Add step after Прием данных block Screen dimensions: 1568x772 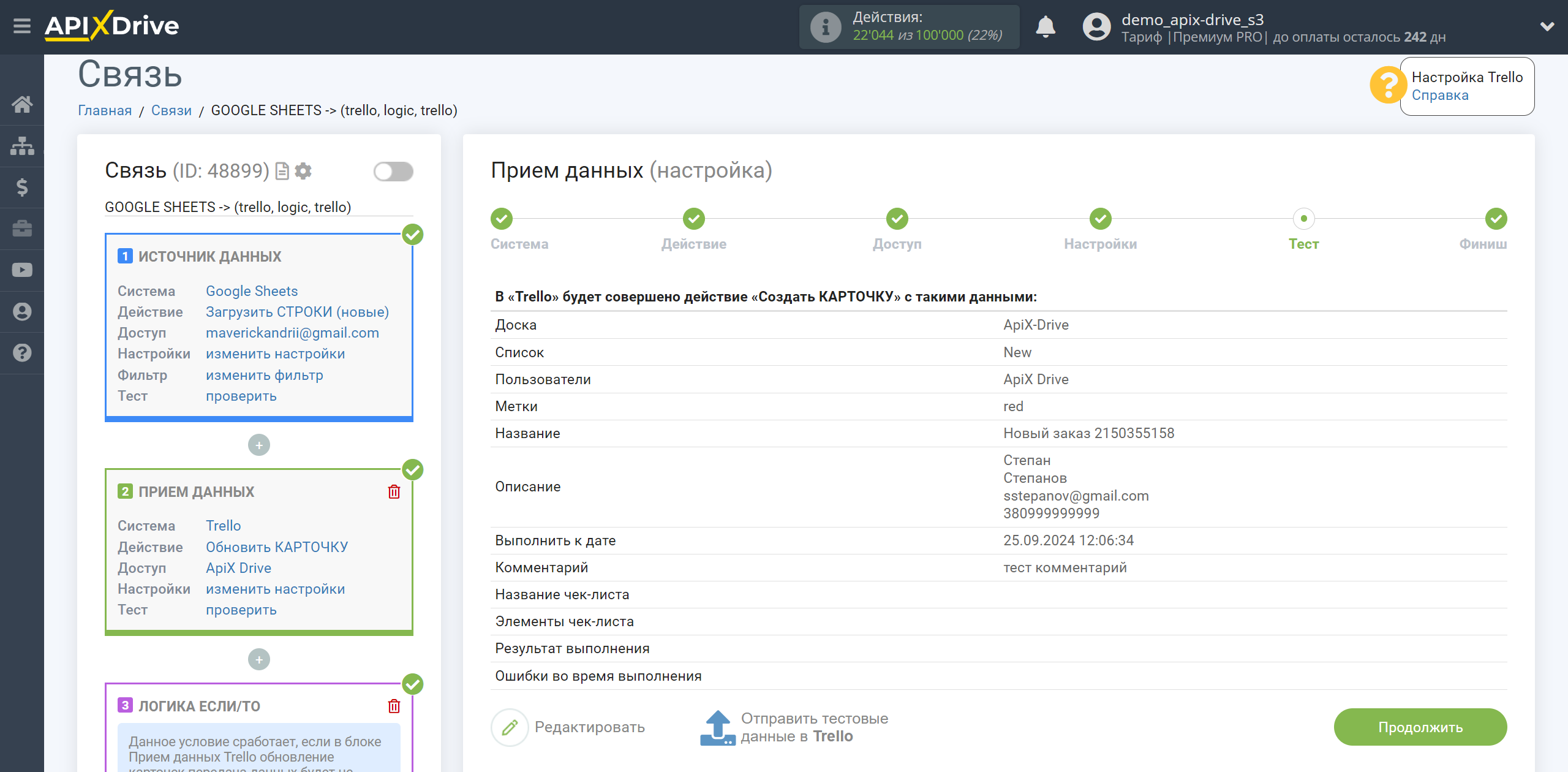(x=259, y=659)
